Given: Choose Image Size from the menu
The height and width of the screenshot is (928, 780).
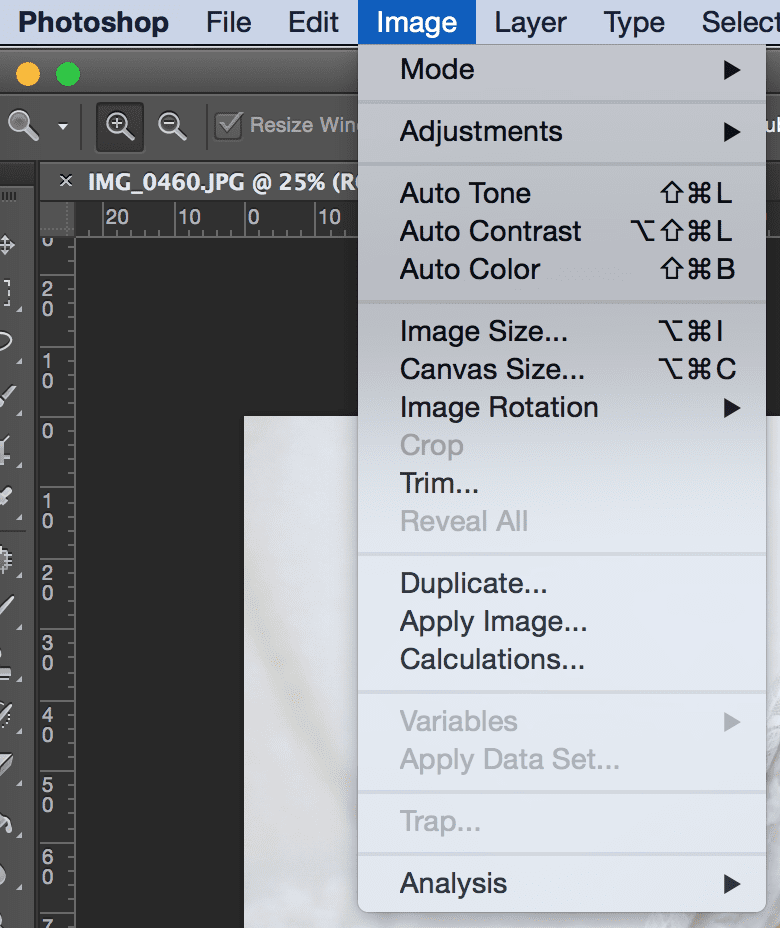Looking at the screenshot, I should coord(562,331).
